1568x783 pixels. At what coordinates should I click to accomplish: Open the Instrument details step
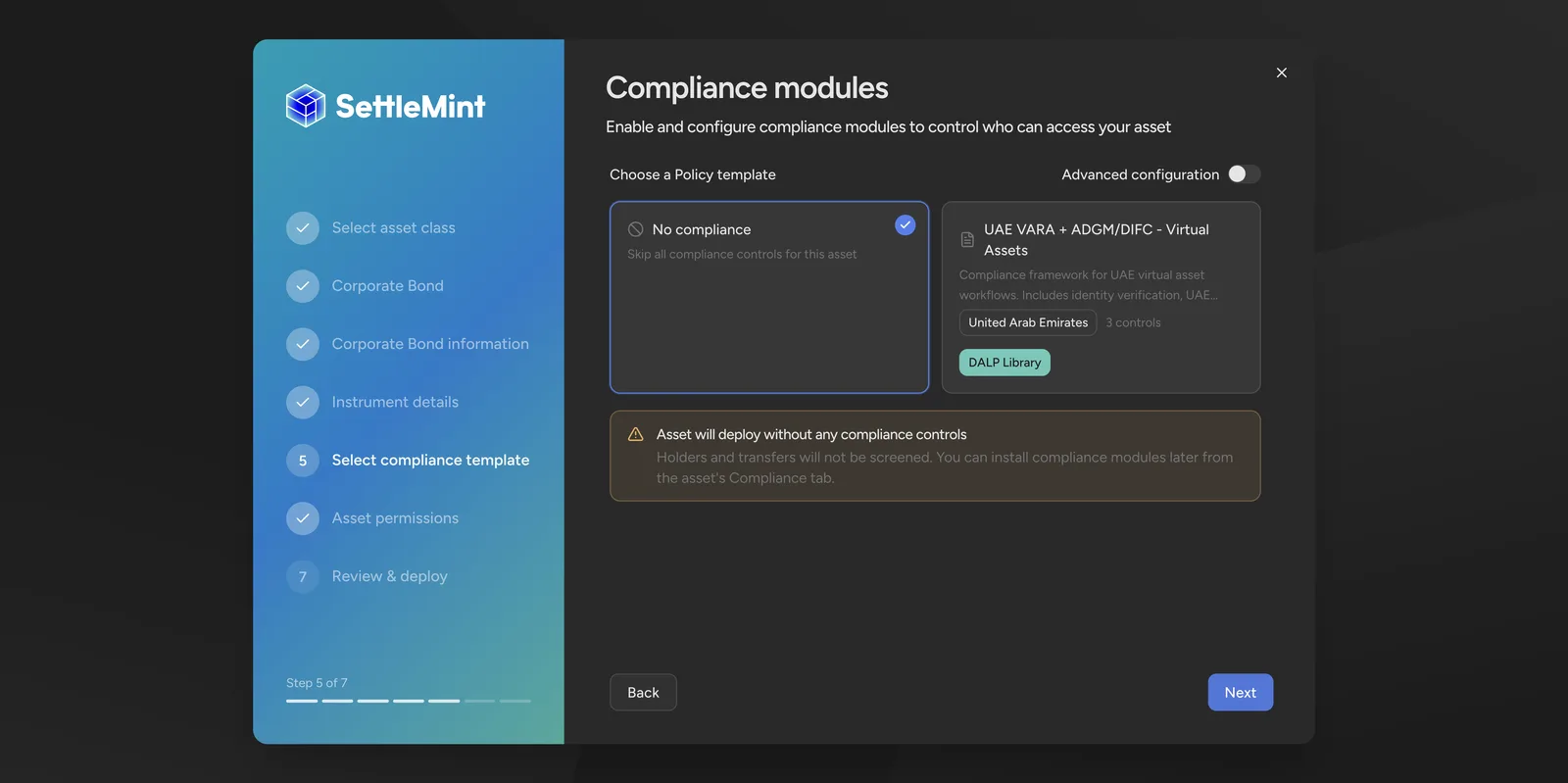[395, 402]
